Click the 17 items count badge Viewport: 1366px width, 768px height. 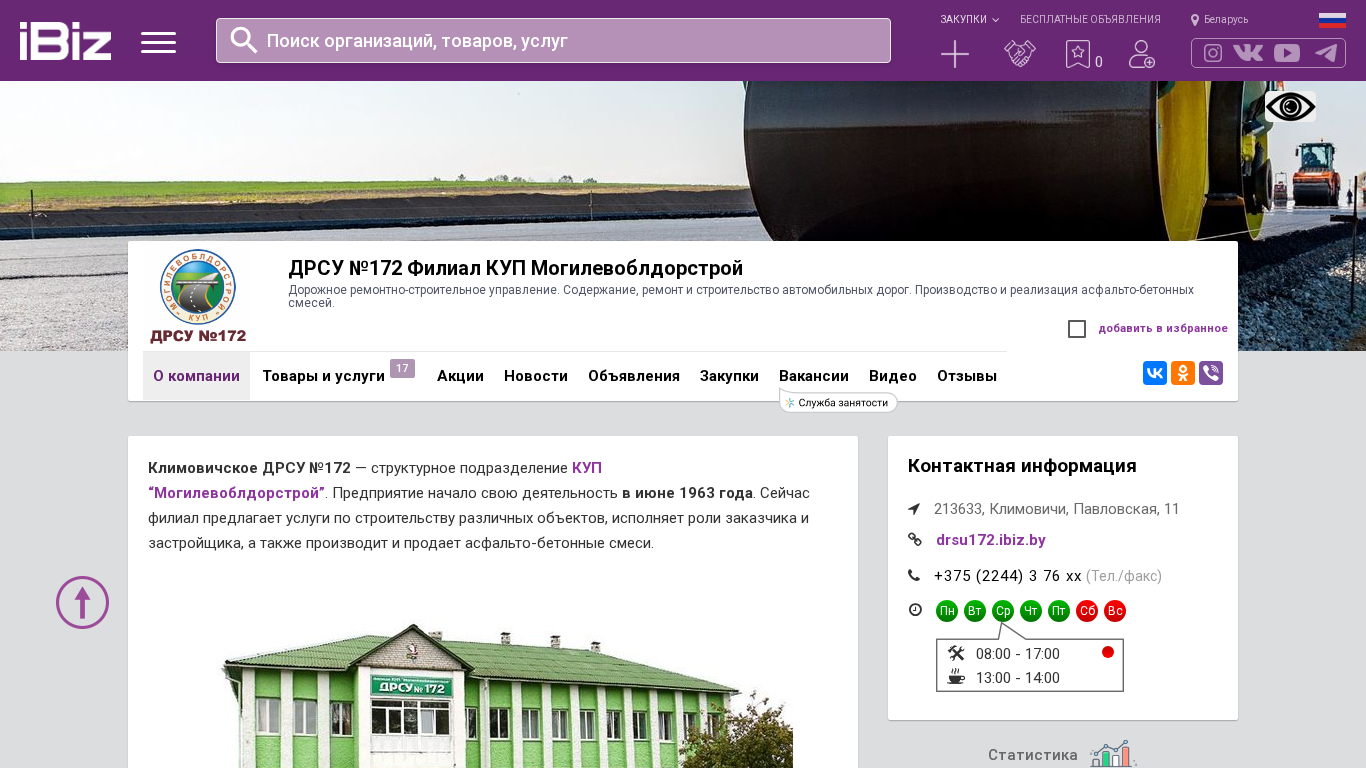pyautogui.click(x=402, y=369)
